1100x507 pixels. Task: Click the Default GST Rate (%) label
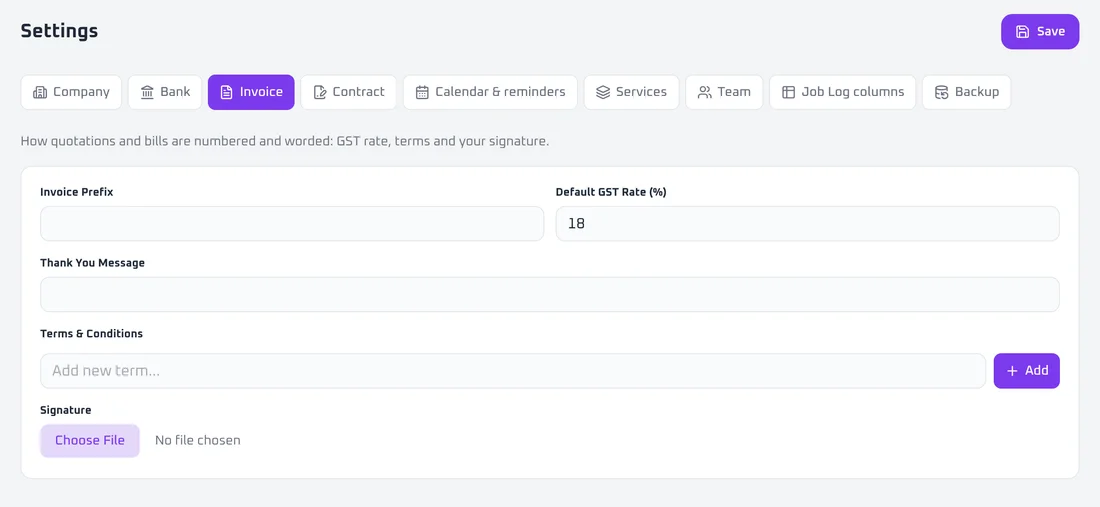click(x=610, y=192)
